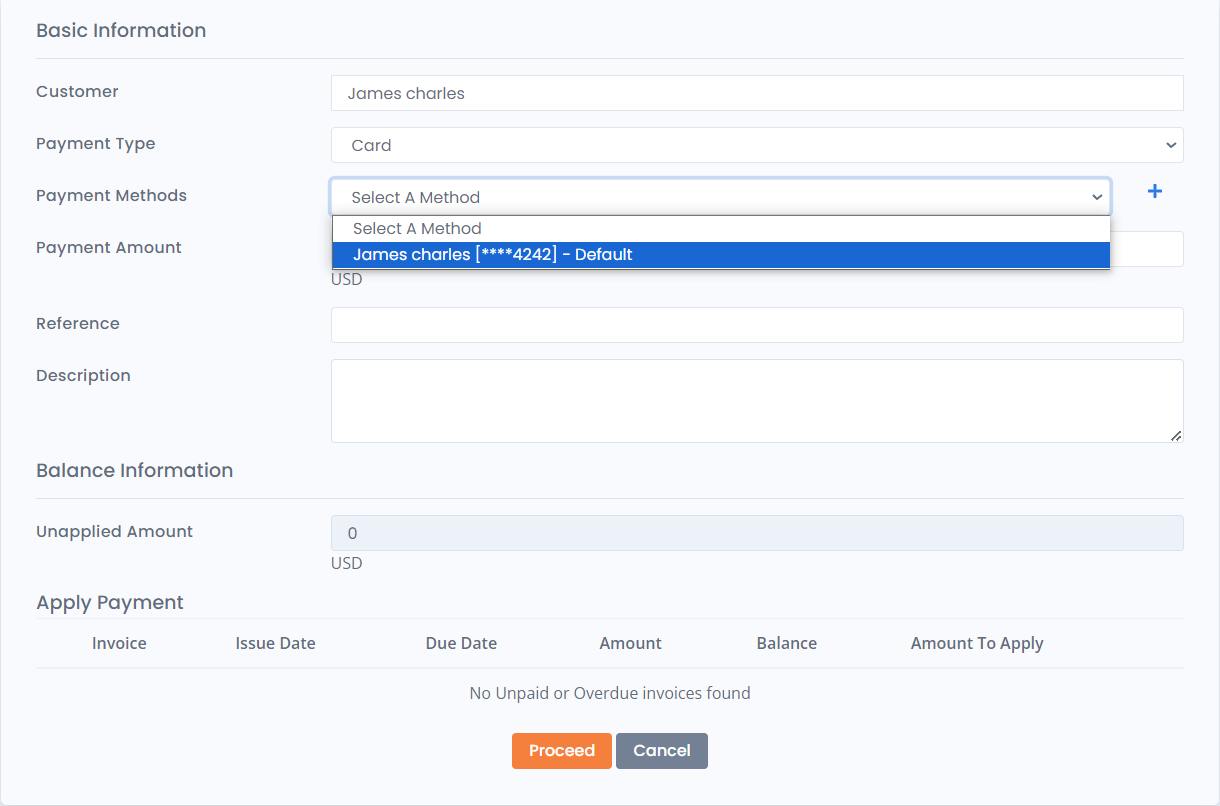Viewport: 1220px width, 806px height.
Task: Click the Basic Information section heading
Action: [121, 30]
